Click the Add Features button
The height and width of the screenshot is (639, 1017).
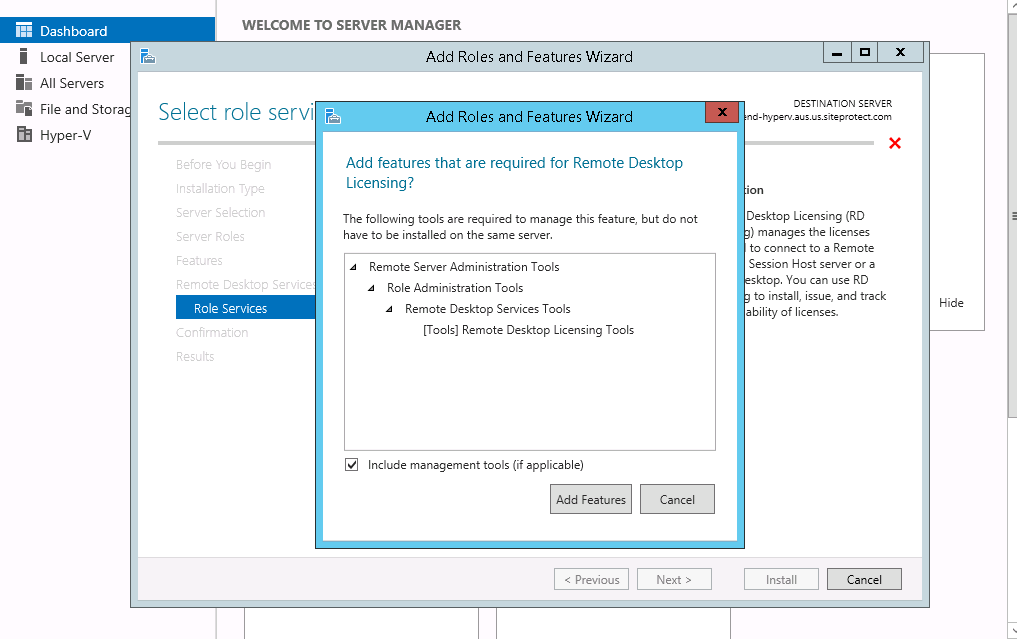(591, 500)
